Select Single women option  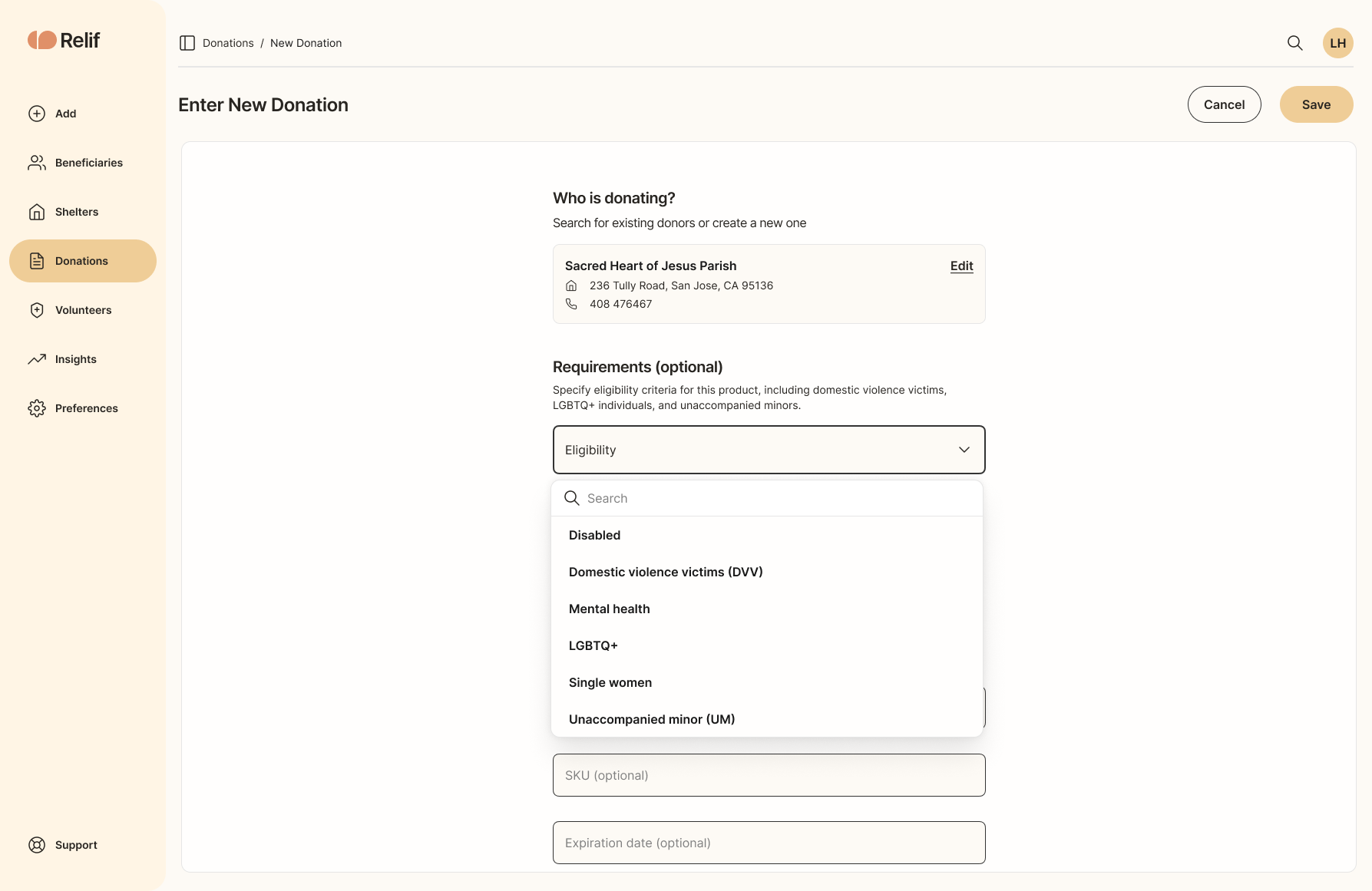pos(767,682)
